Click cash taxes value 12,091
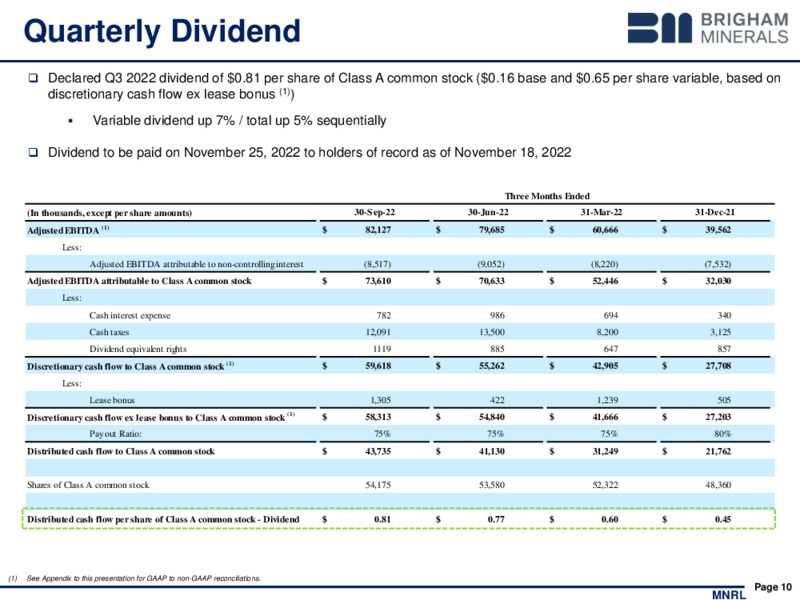This screenshot has height=600, width=800. [378, 332]
